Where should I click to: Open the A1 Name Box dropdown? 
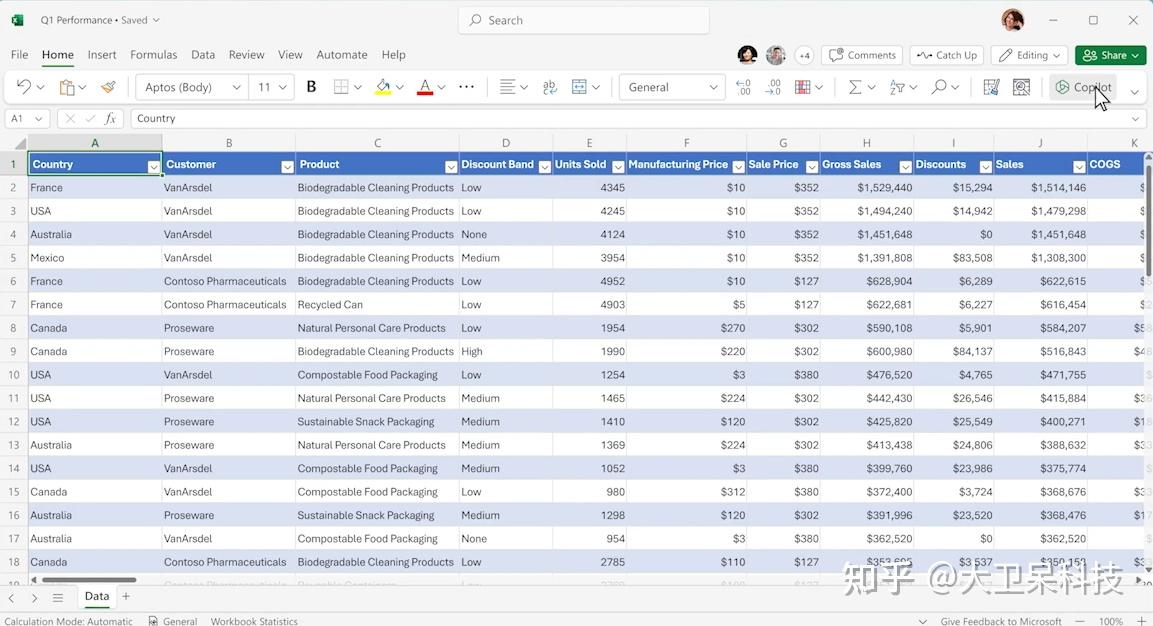point(38,118)
